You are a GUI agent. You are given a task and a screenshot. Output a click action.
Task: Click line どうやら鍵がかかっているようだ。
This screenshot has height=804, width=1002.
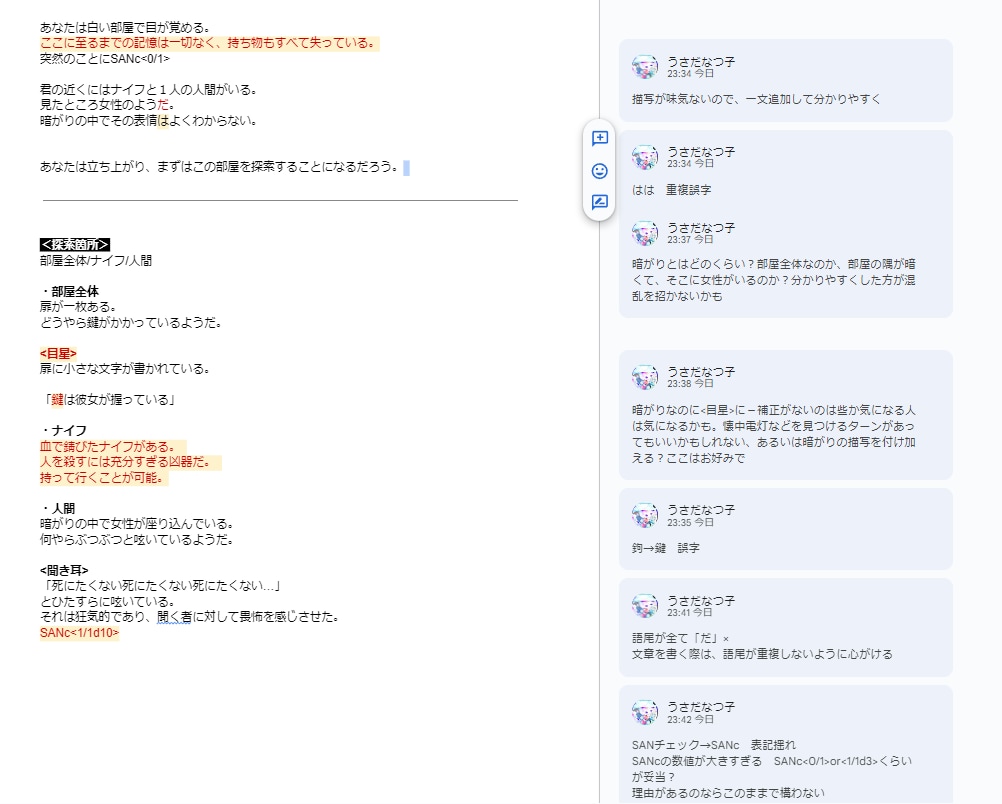(131, 322)
